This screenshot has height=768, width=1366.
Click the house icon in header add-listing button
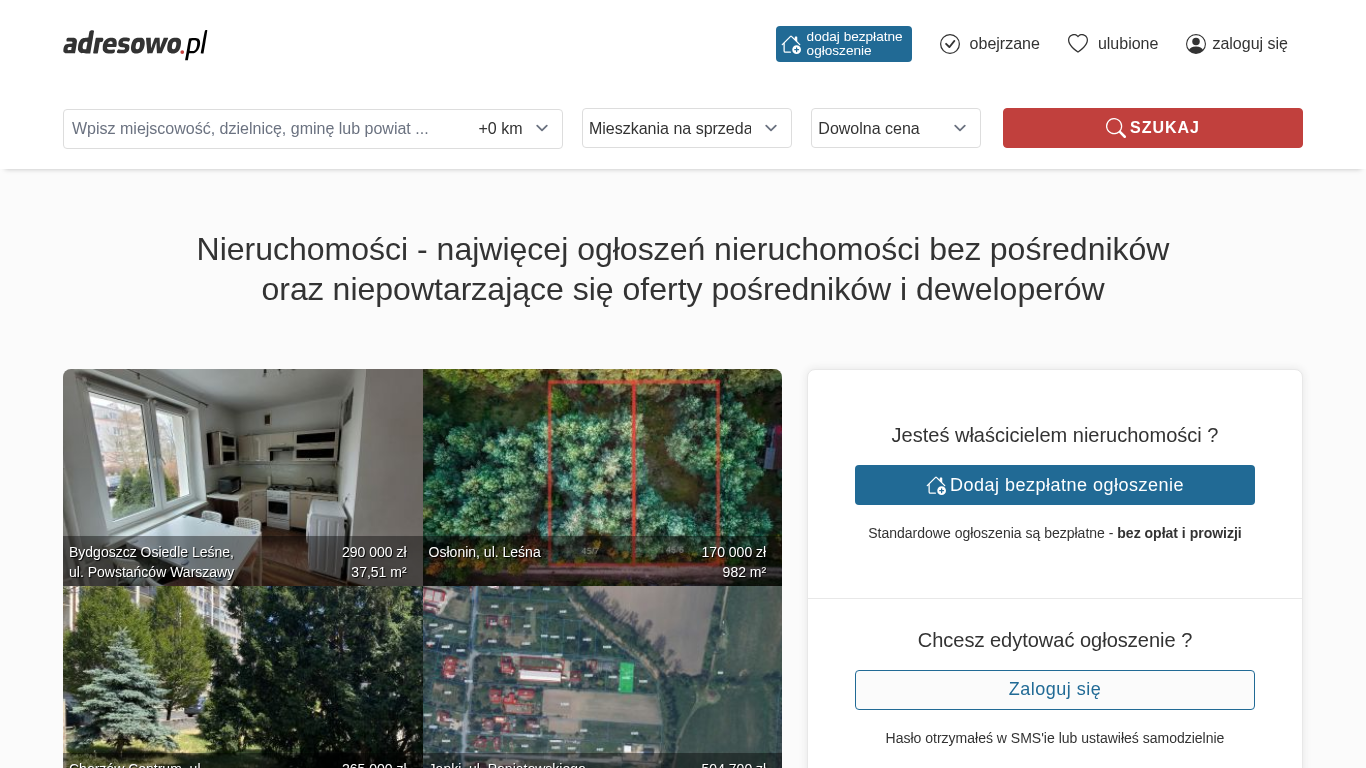791,44
